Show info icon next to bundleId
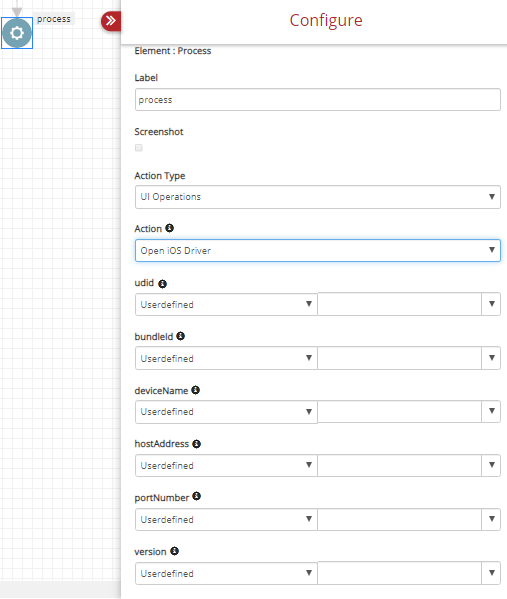 (180, 336)
